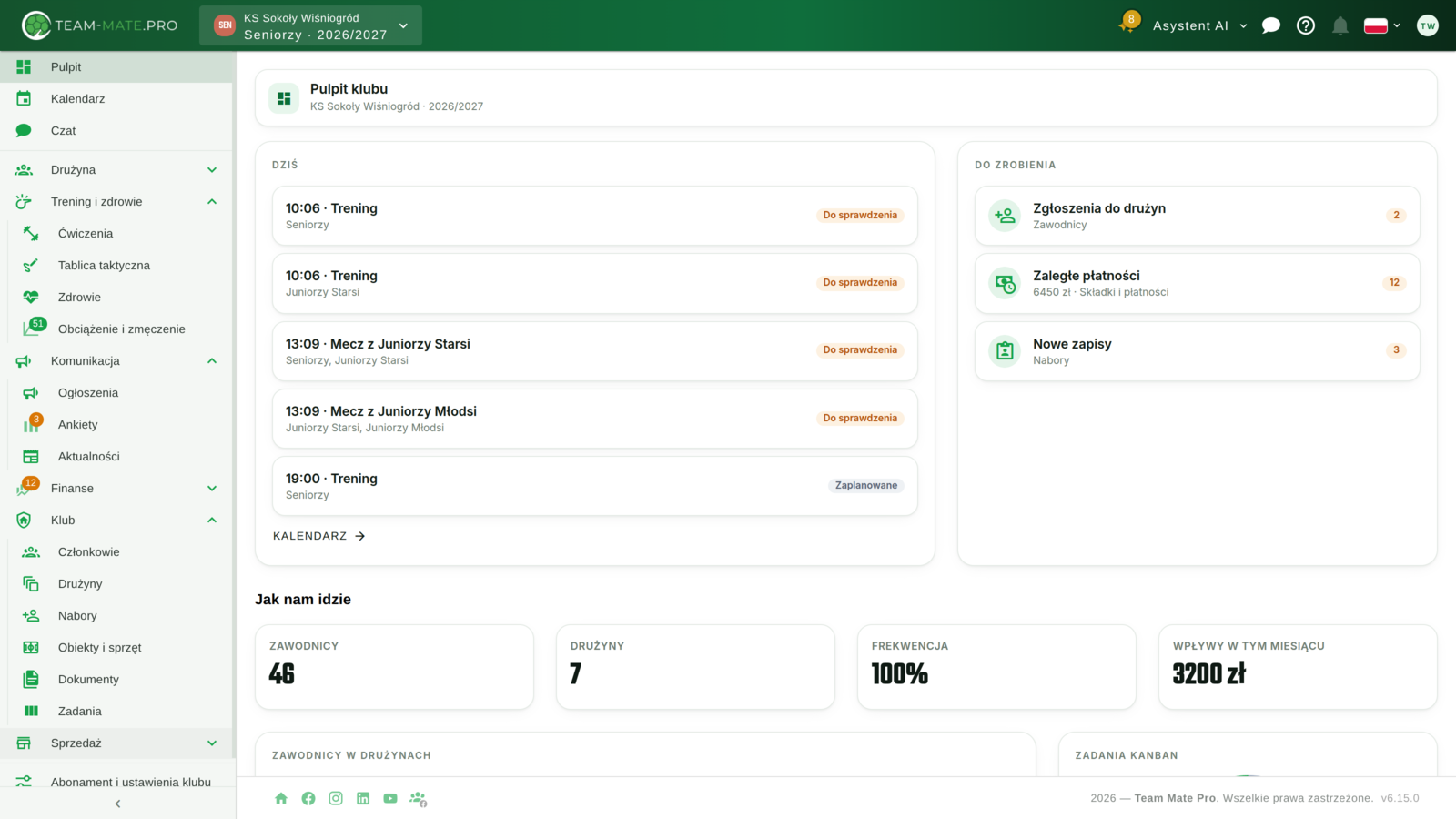The image size is (1456, 819).
Task: Open the Facebook icon in footer
Action: pos(308,798)
